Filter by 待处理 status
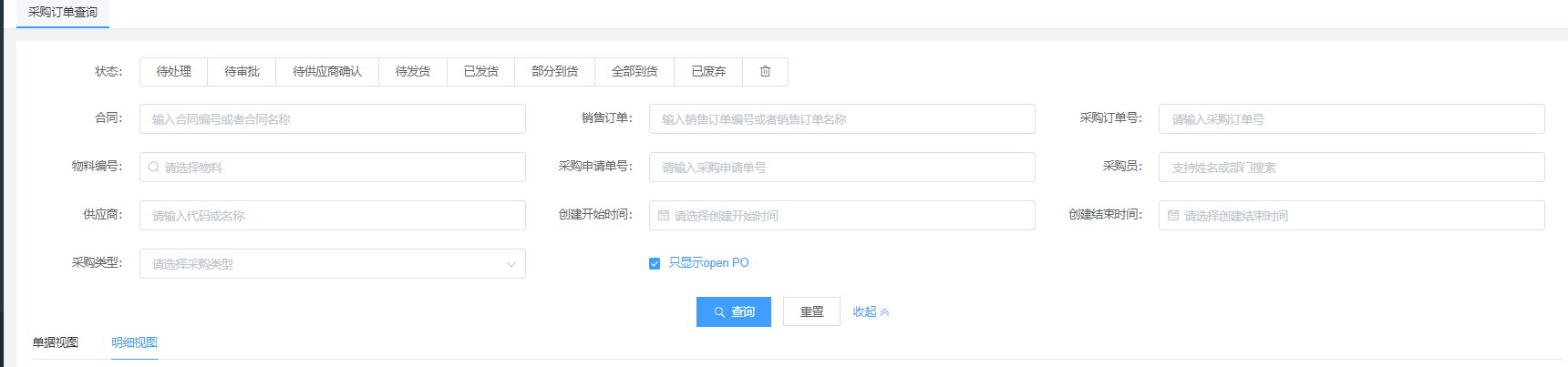The width and height of the screenshot is (1568, 367). (x=173, y=71)
